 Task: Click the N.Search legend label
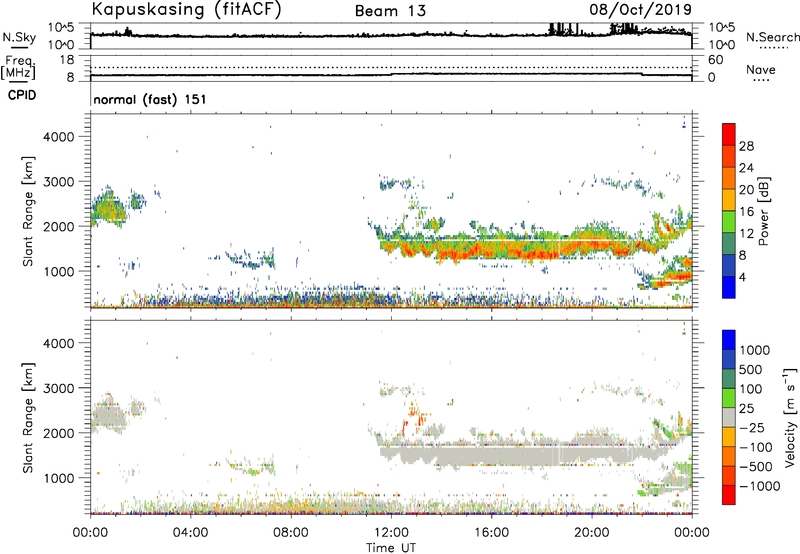[x=772, y=37]
